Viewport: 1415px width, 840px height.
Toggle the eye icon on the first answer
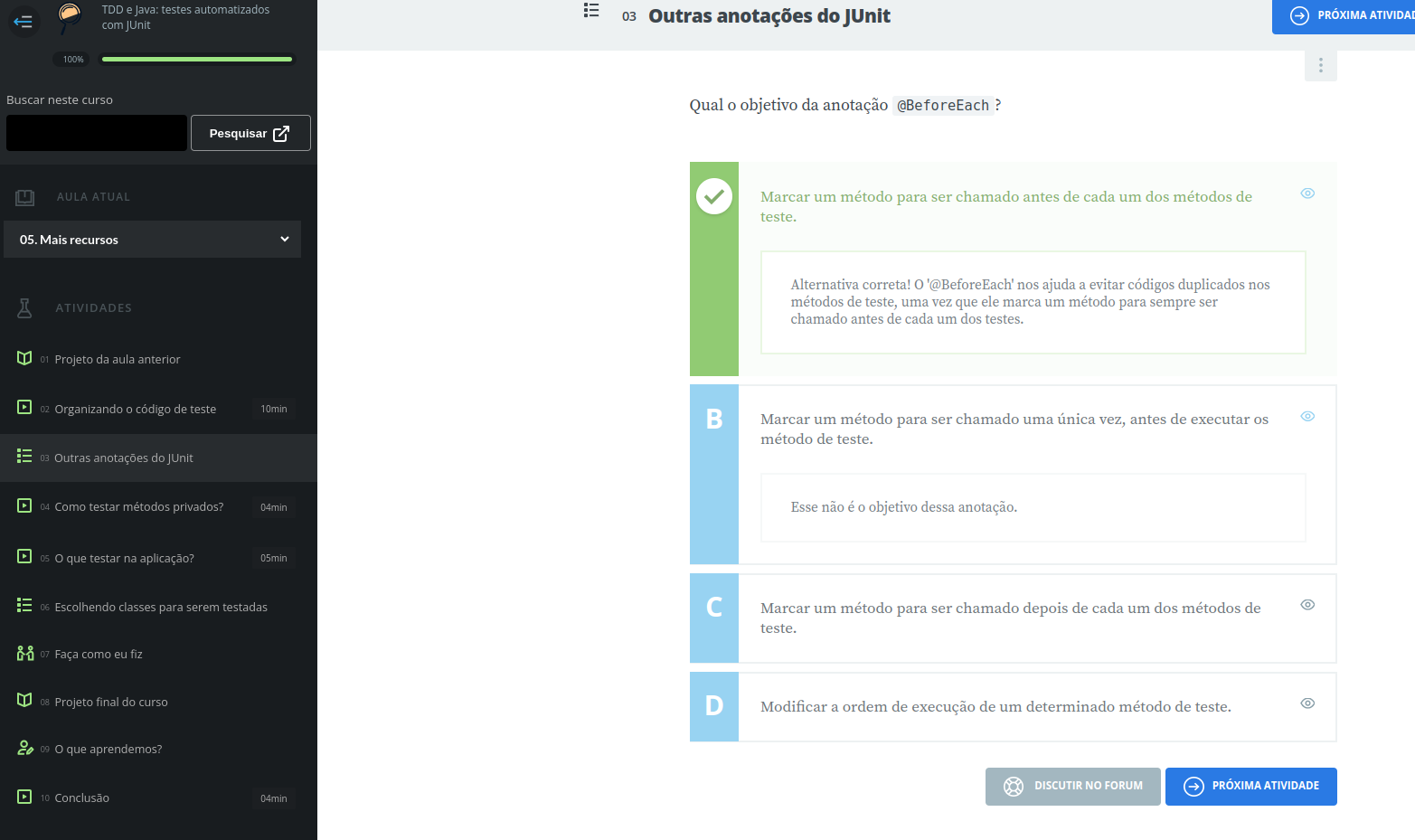[1307, 193]
